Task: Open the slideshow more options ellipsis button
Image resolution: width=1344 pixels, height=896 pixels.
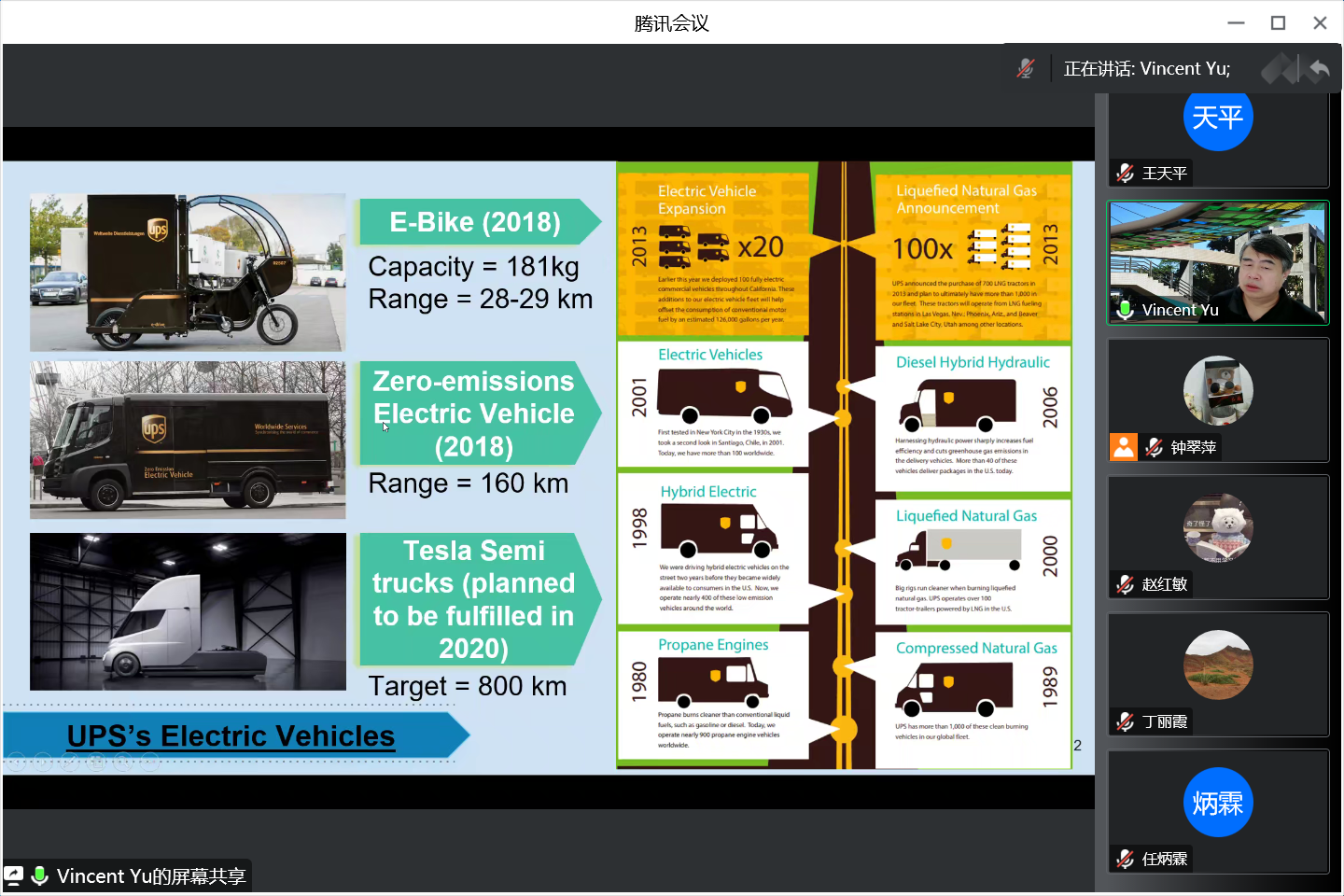Action: (148, 763)
